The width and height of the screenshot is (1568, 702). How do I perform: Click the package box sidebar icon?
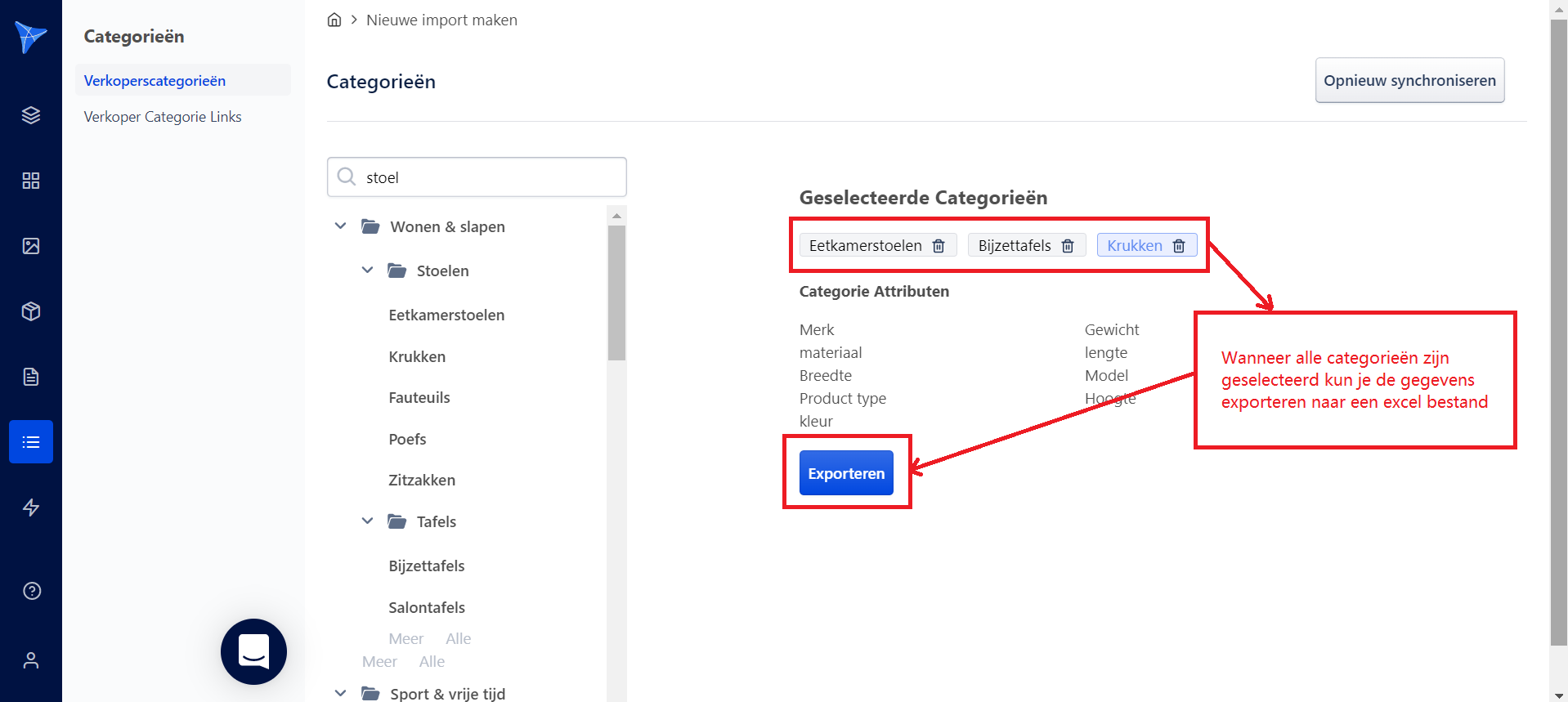coord(31,311)
